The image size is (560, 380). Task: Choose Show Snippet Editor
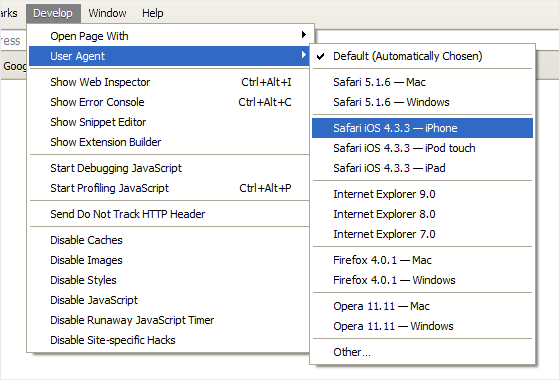pyautogui.click(x=169, y=122)
